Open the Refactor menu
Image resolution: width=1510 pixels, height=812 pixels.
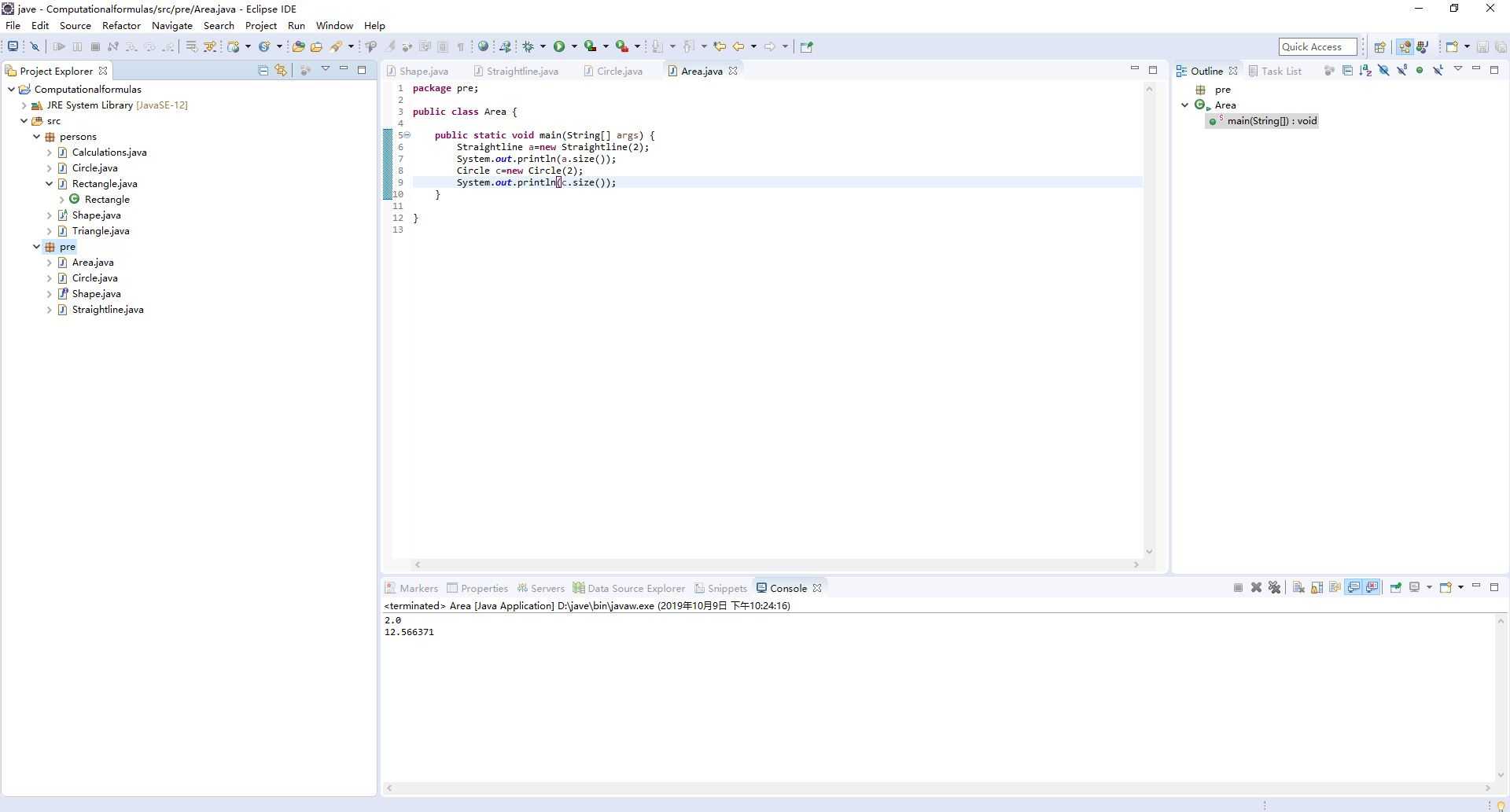121,25
